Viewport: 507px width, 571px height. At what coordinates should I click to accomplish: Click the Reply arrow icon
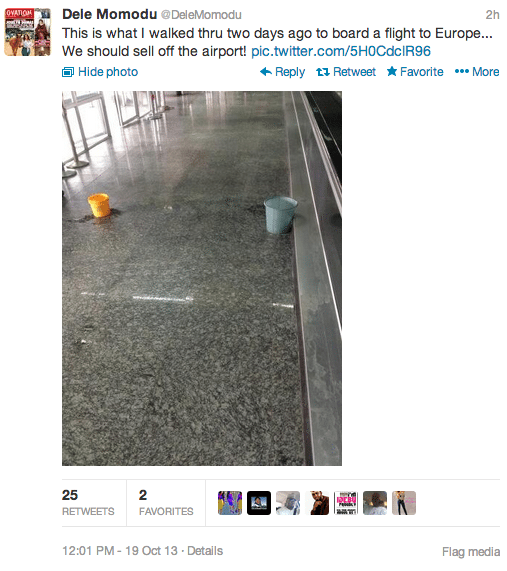[266, 72]
